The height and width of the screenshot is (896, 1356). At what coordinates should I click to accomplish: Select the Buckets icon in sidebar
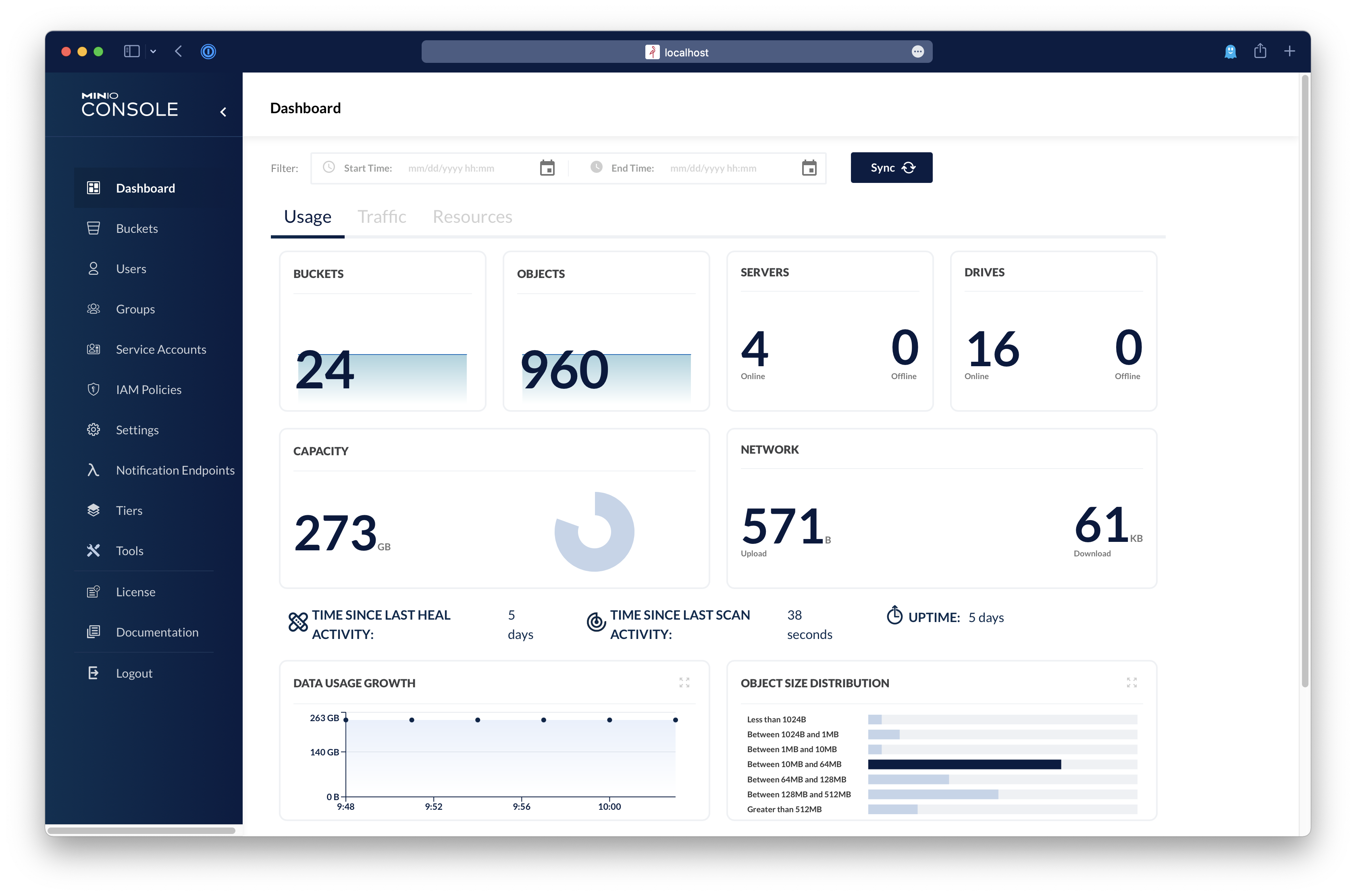pos(93,228)
